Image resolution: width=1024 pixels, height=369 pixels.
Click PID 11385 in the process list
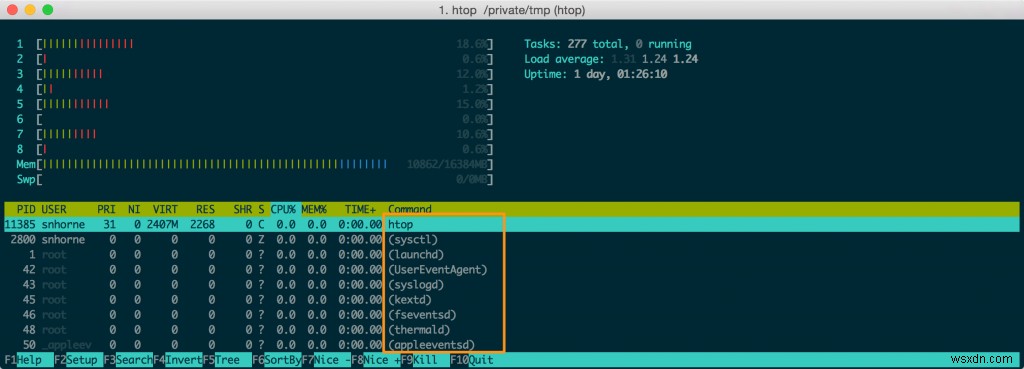coord(20,225)
